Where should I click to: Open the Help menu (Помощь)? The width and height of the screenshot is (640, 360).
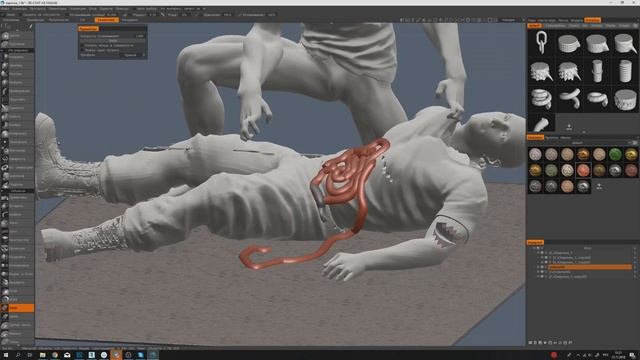[122, 9]
